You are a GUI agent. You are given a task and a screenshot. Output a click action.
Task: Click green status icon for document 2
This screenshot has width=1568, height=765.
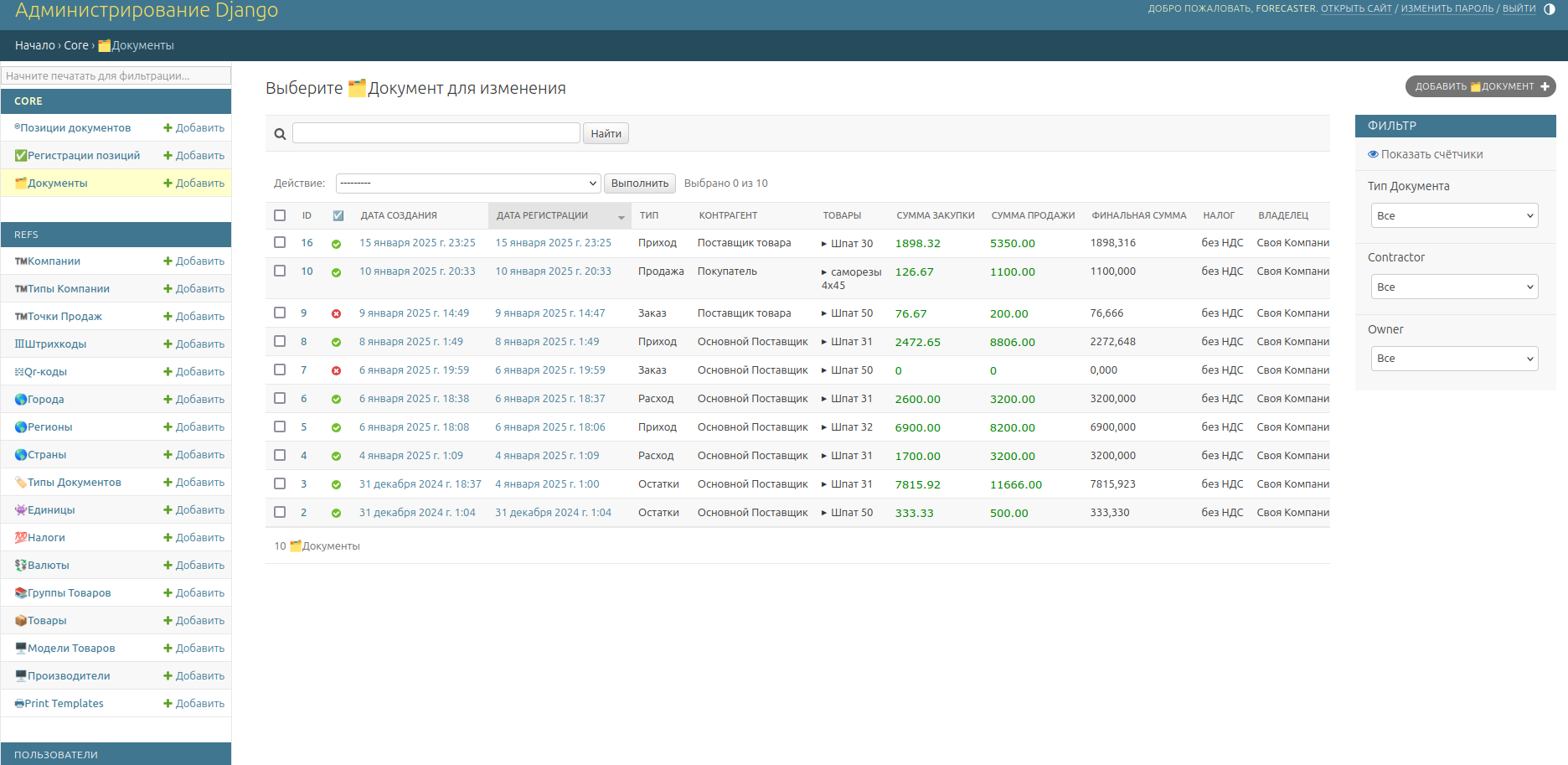point(336,514)
